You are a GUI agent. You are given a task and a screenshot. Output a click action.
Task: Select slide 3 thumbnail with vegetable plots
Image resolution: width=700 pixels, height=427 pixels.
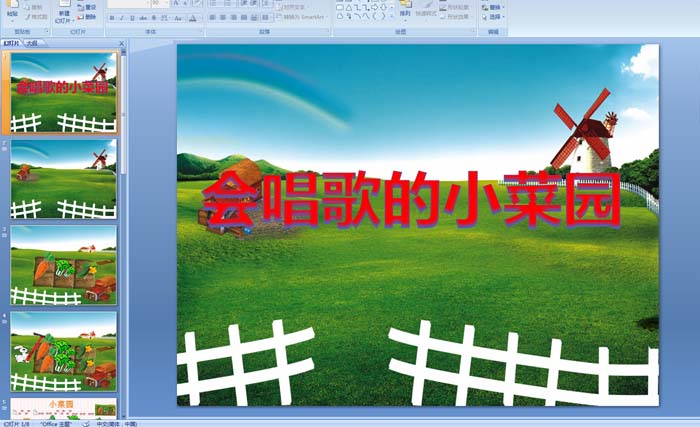click(x=63, y=265)
